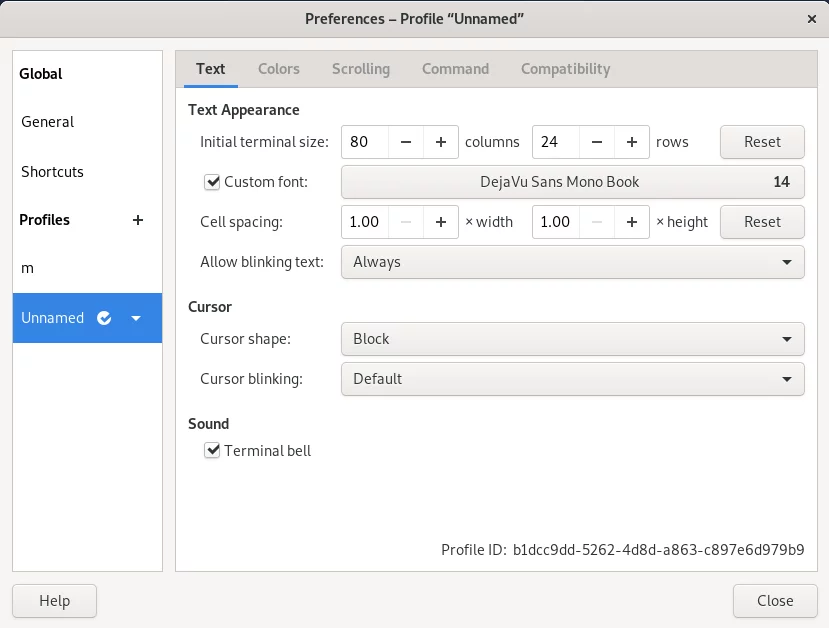This screenshot has width=829, height=628.
Task: Reset the initial terminal size
Action: [x=762, y=142]
